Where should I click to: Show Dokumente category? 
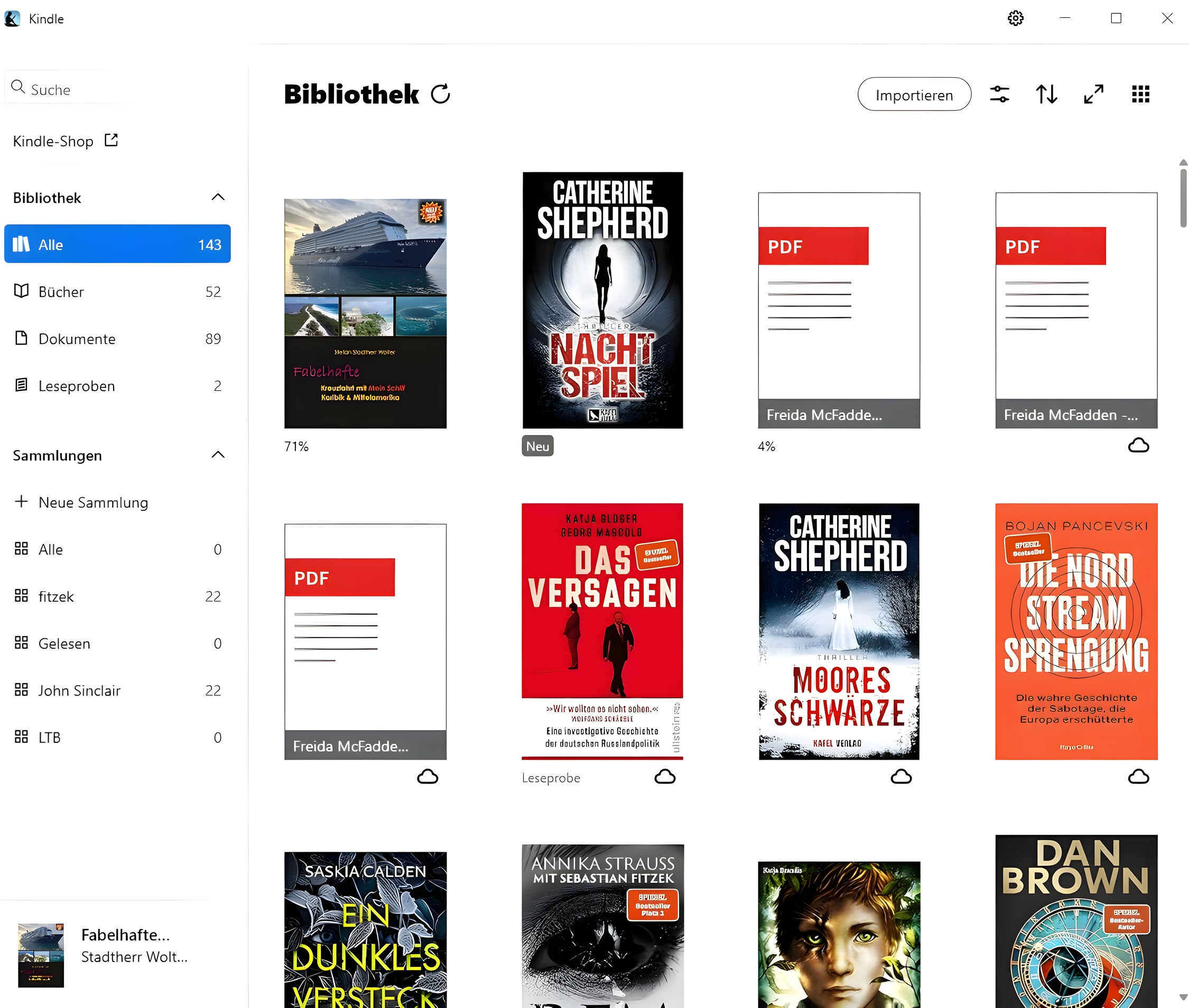pos(117,338)
